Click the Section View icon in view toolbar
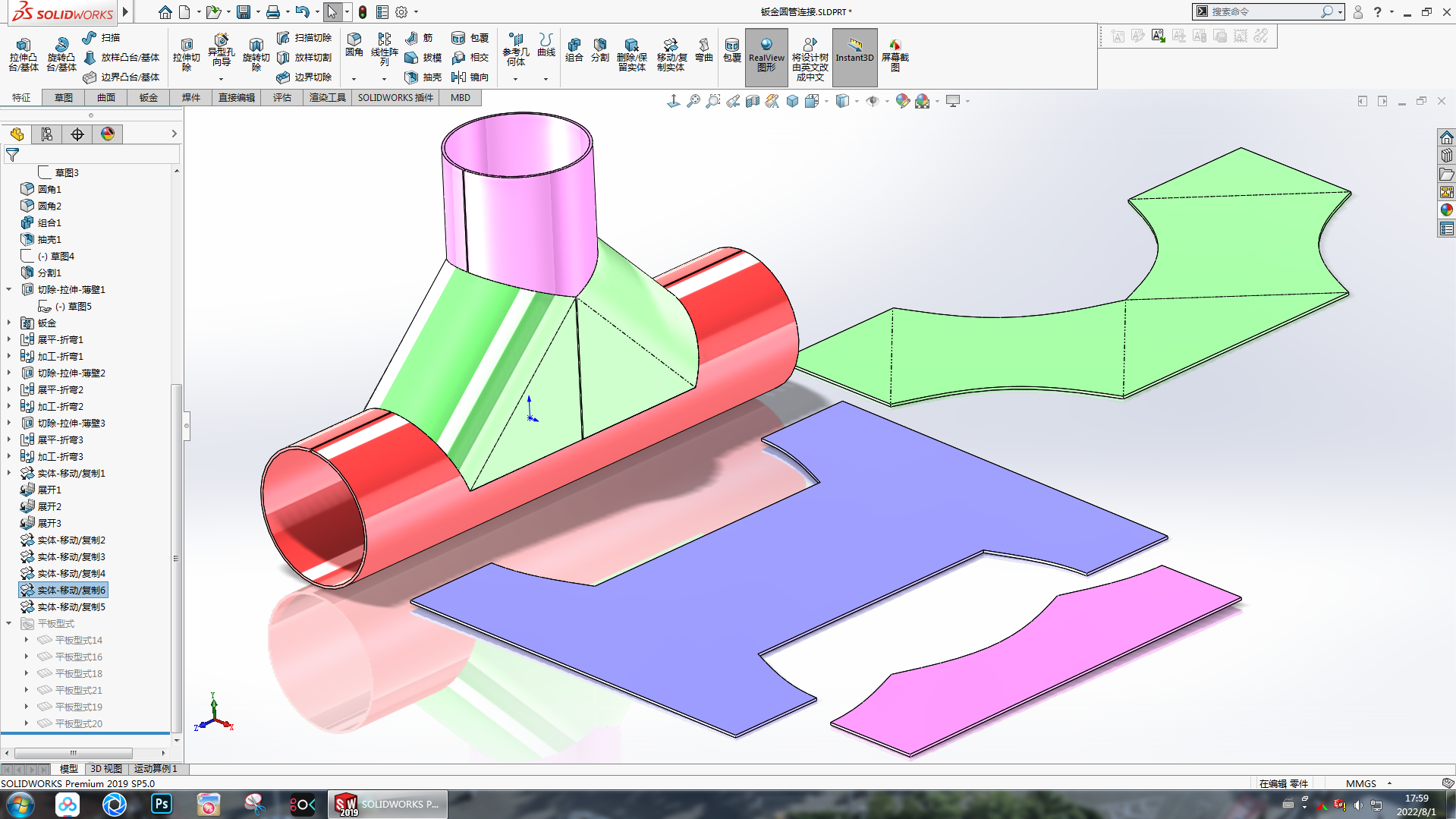The height and width of the screenshot is (819, 1456). [752, 101]
